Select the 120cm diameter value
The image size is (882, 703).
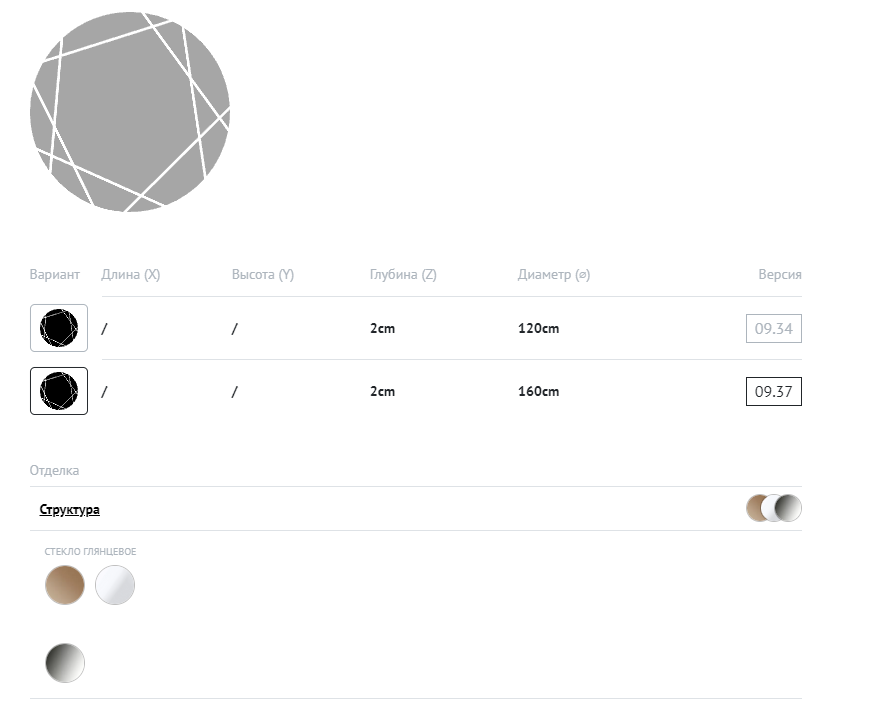click(538, 329)
